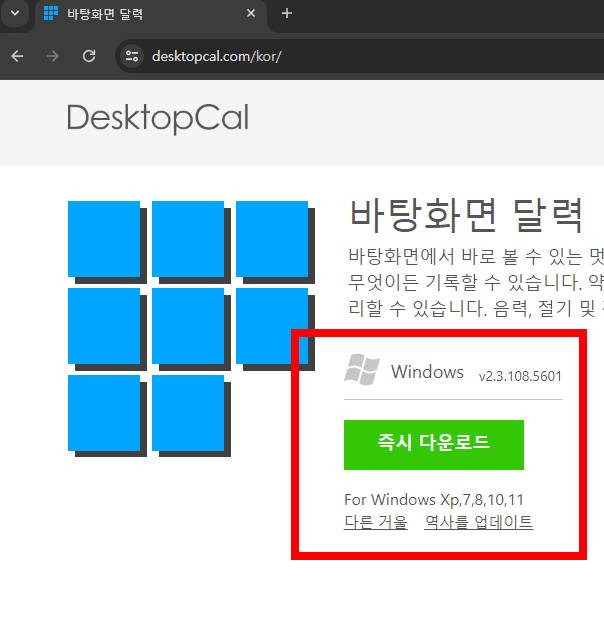Click the version v2.3.108.5601 text

(x=520, y=376)
